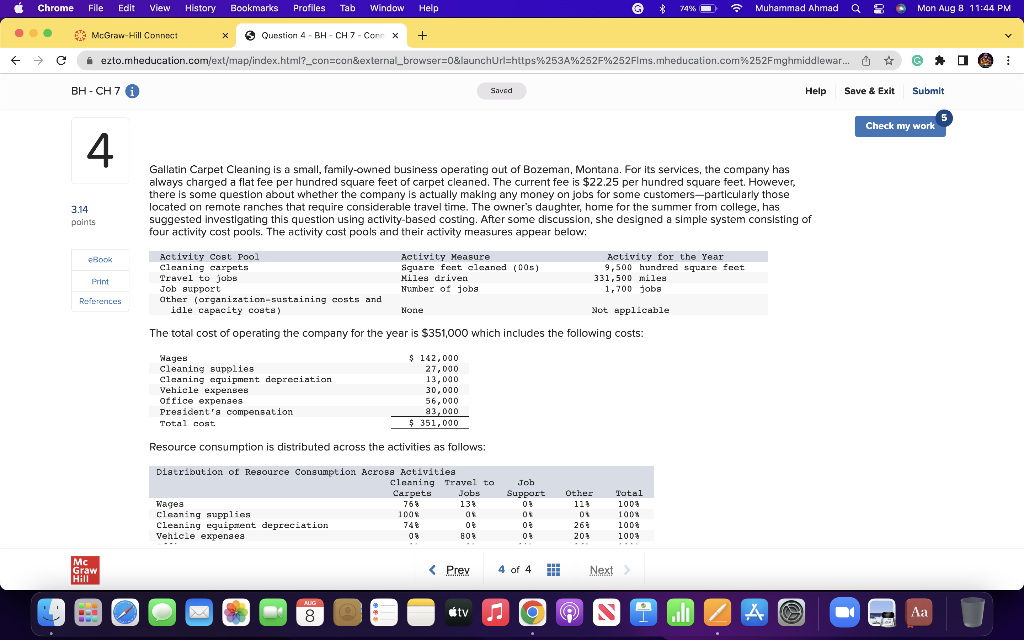Launch Numbers from the Dock
Screen dimensions: 1024x640
tap(680, 612)
